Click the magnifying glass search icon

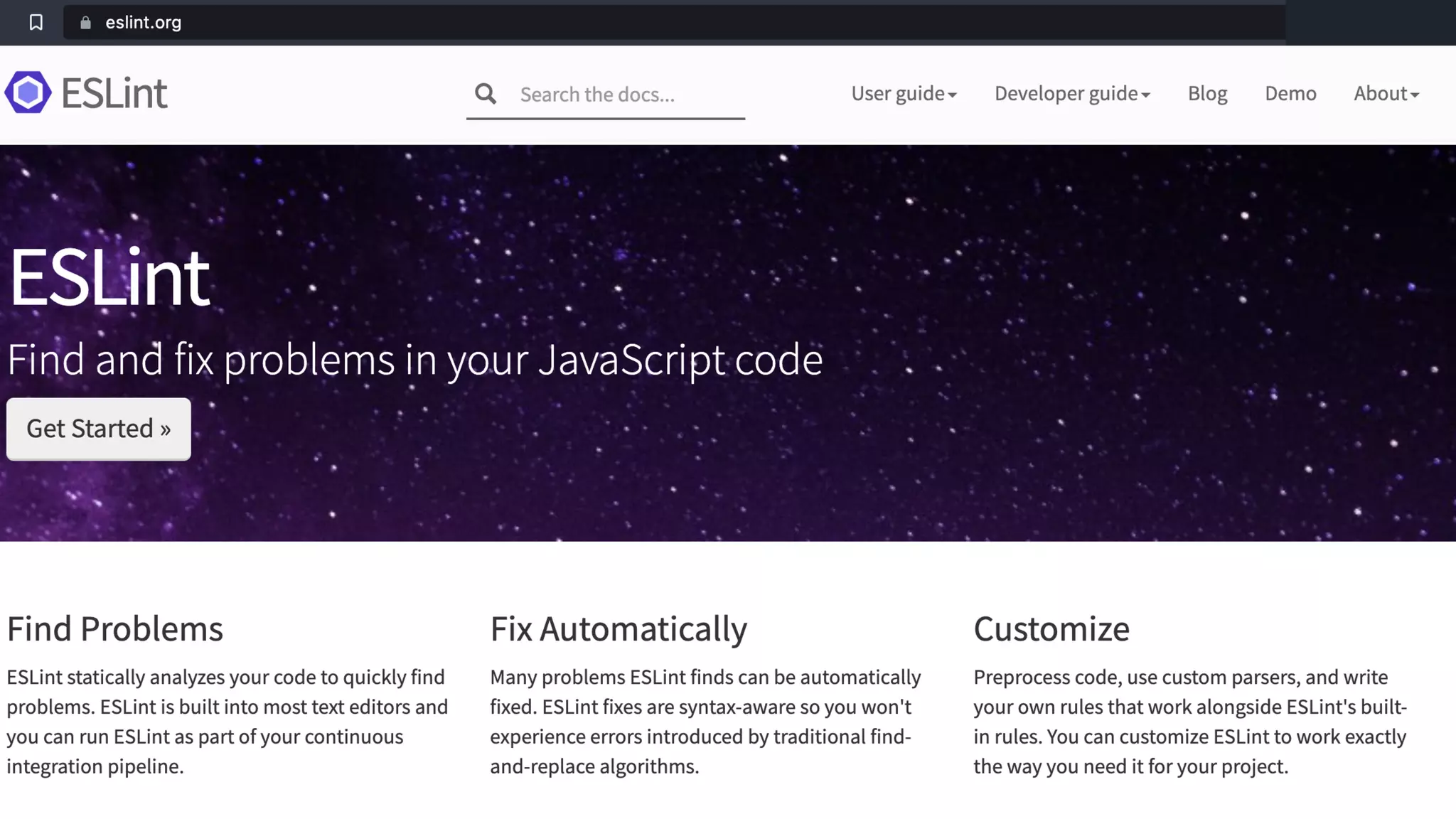coord(486,94)
